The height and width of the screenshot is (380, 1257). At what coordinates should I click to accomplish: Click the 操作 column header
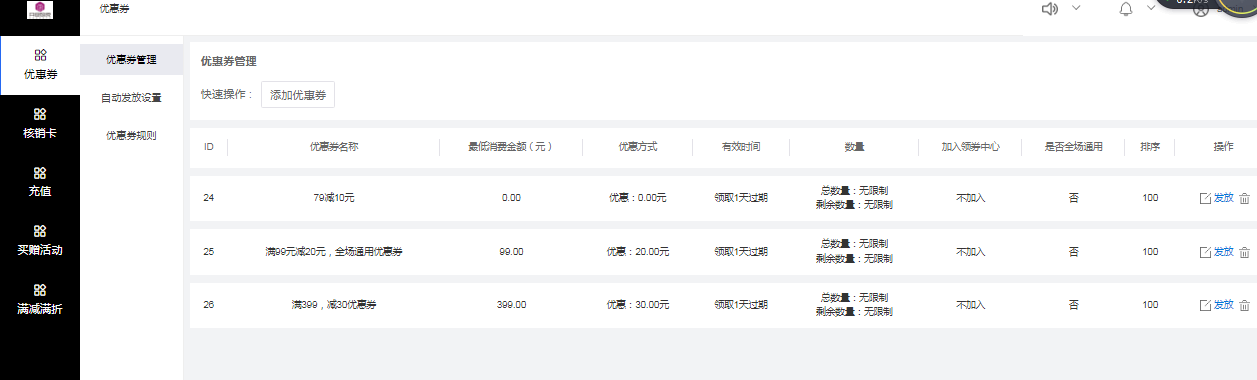[x=1223, y=147]
